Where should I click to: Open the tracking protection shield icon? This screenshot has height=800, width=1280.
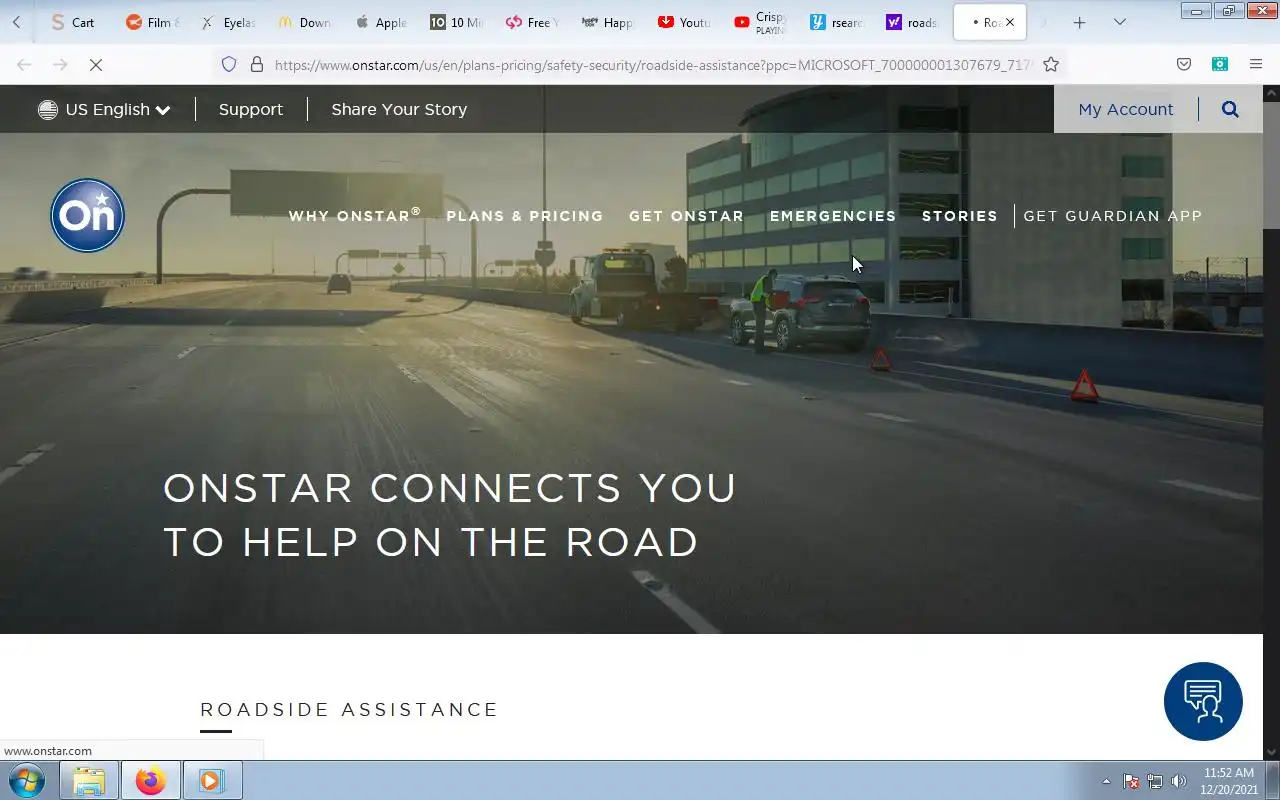tap(229, 64)
